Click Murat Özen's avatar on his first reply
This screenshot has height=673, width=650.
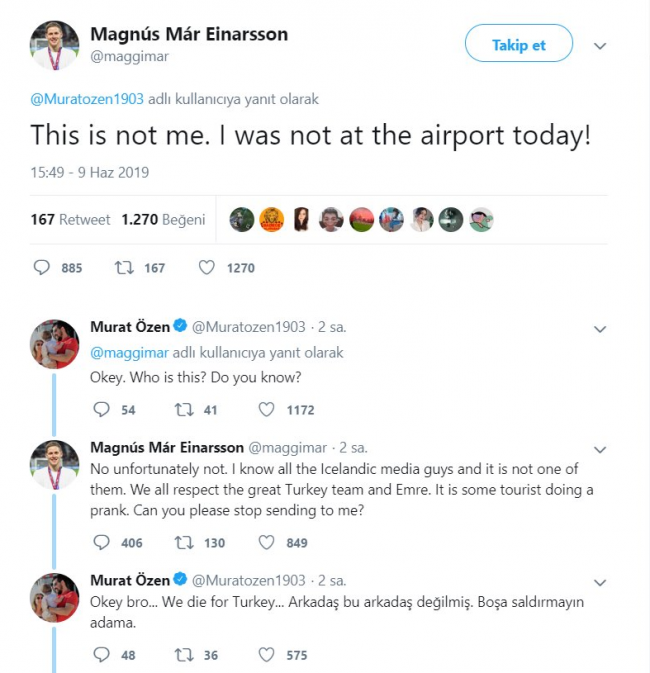[54, 346]
